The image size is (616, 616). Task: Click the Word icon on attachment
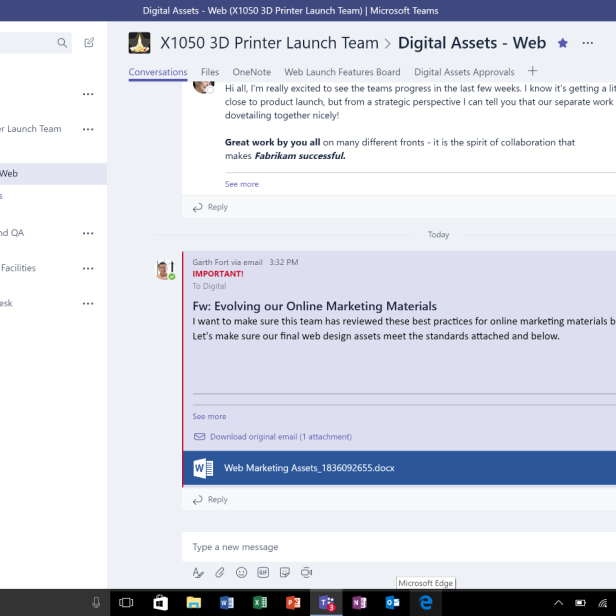[x=203, y=468]
